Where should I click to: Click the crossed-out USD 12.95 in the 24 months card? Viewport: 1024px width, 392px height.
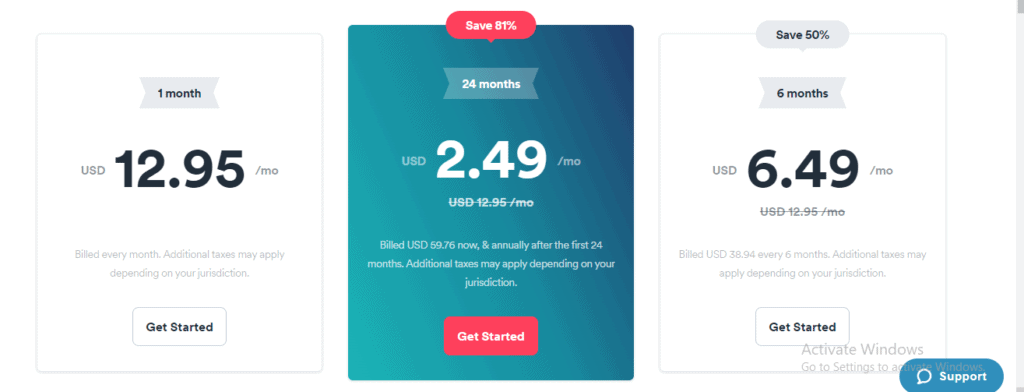(491, 203)
